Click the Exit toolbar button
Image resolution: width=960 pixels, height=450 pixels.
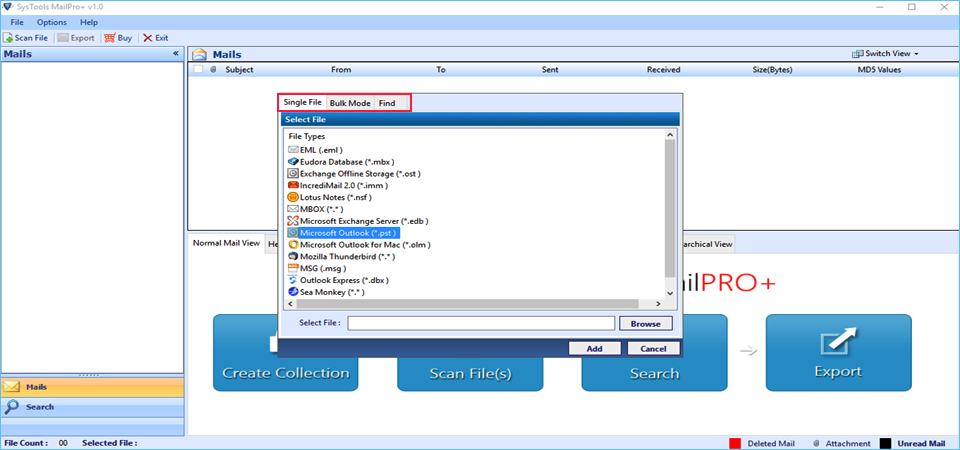[156, 38]
